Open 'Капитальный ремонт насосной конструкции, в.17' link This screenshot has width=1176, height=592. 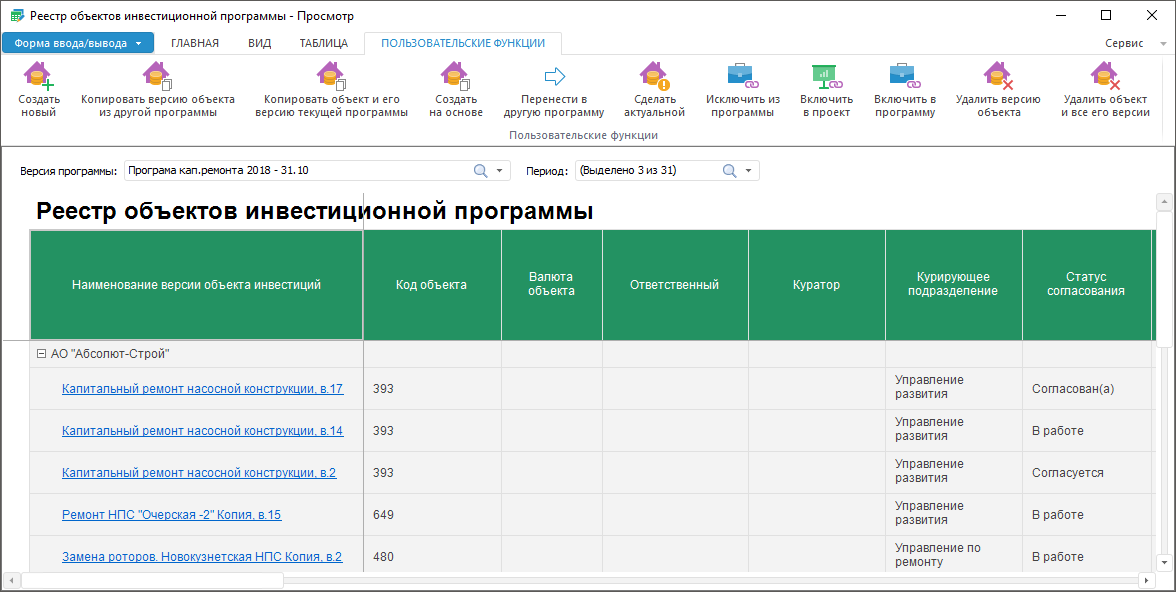202,389
